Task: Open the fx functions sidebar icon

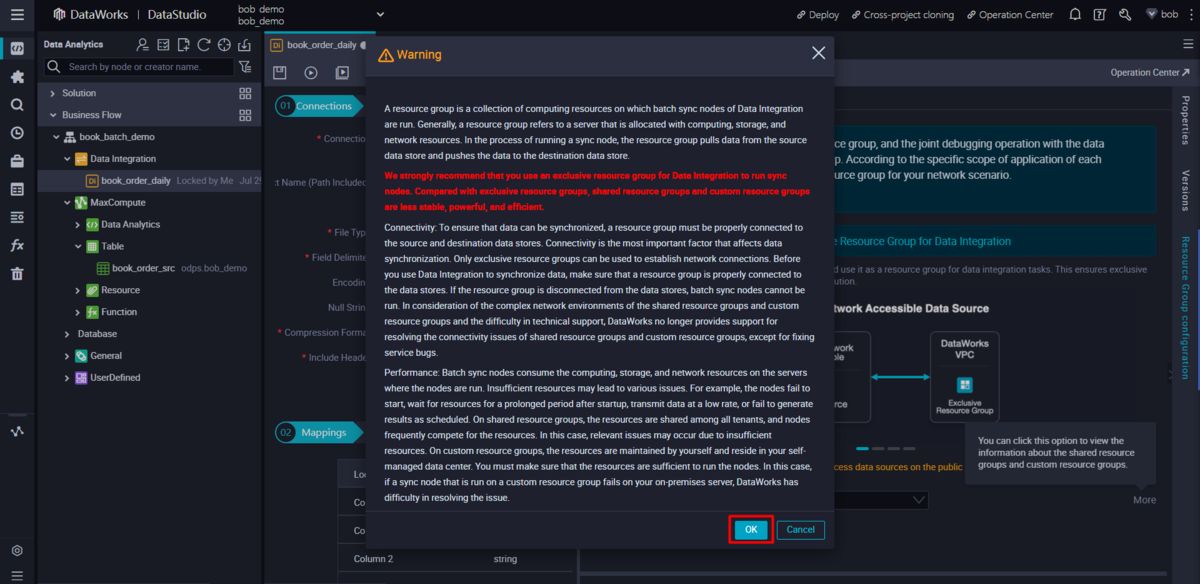Action: (17, 245)
